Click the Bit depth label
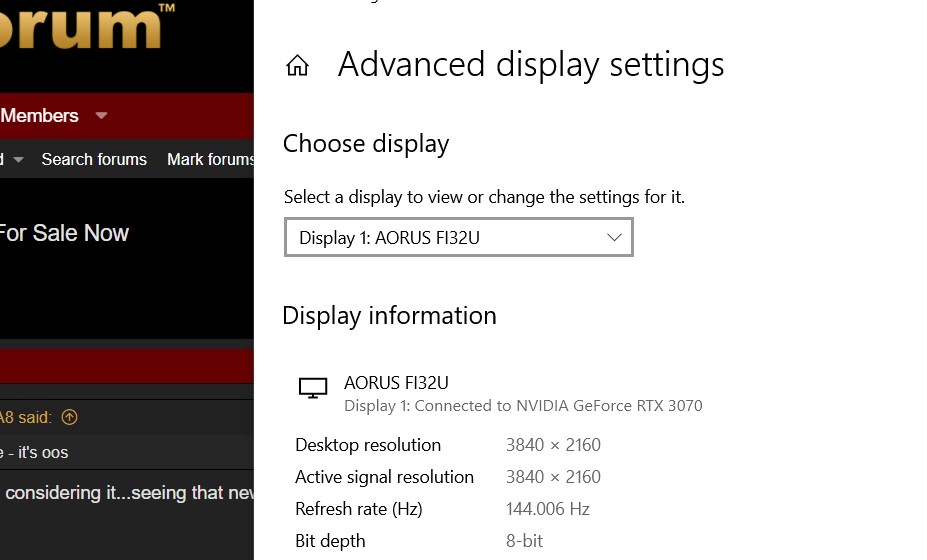This screenshot has width=927, height=560. pyautogui.click(x=330, y=540)
